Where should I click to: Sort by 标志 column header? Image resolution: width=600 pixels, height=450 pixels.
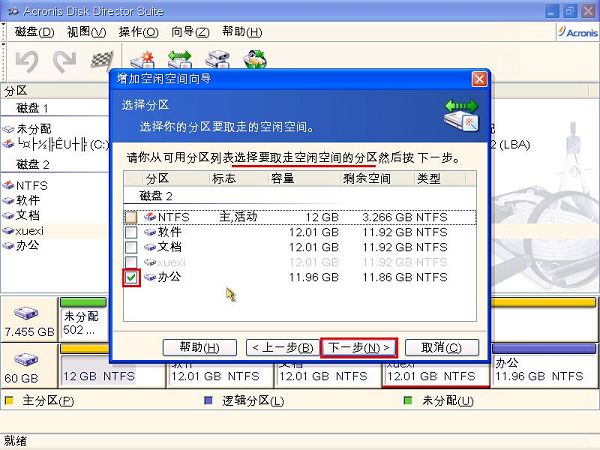[x=239, y=179]
